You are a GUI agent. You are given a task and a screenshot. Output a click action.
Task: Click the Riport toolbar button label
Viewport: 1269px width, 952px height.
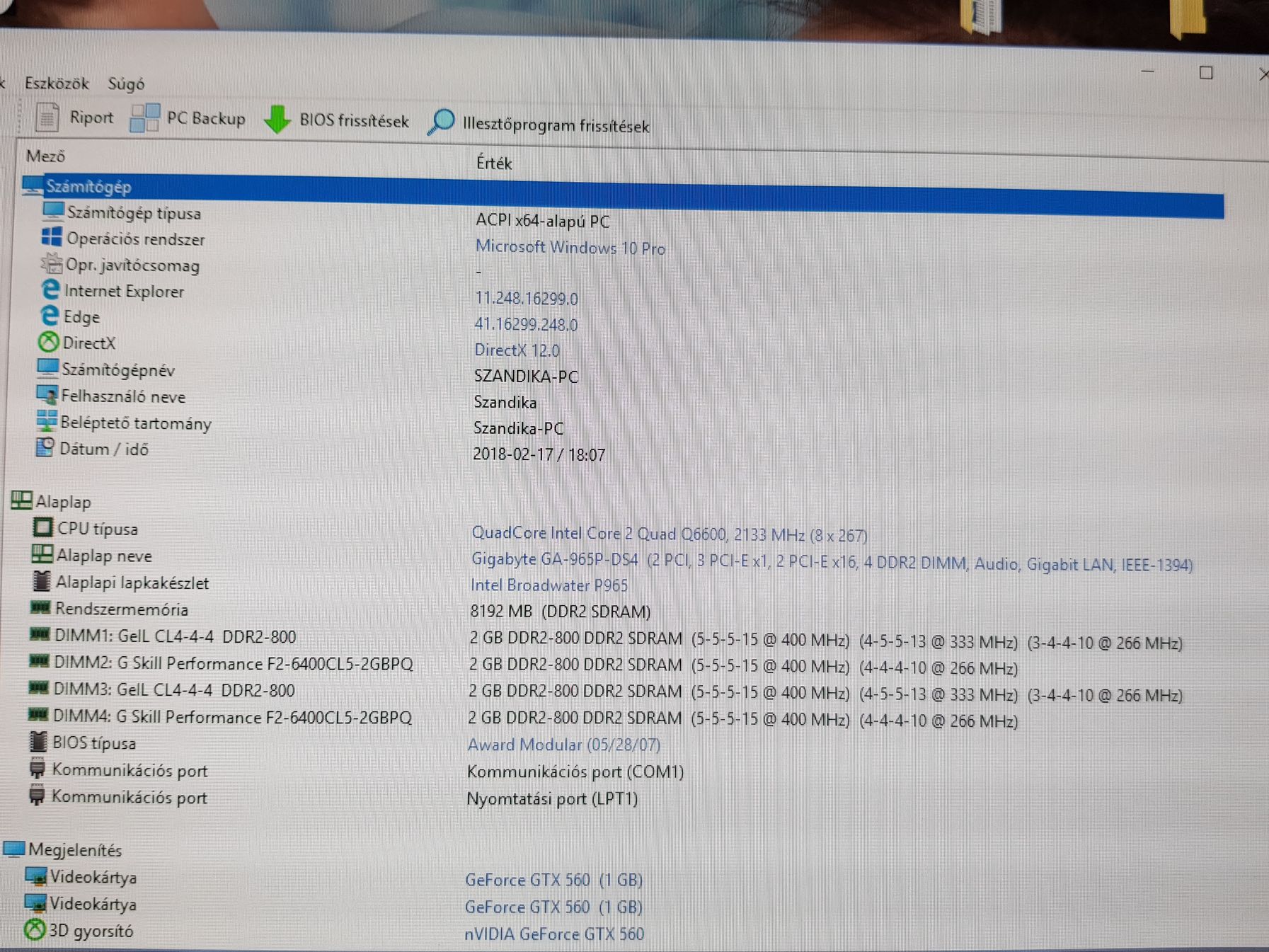tap(91, 117)
